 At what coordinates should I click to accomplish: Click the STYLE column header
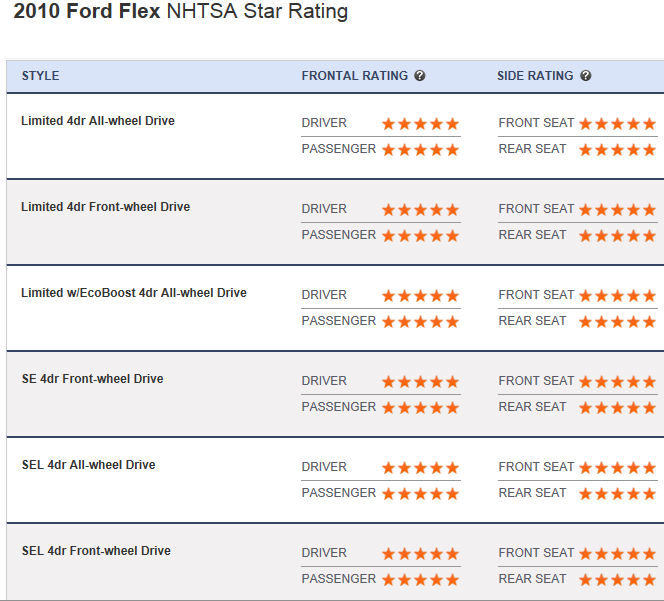(40, 76)
